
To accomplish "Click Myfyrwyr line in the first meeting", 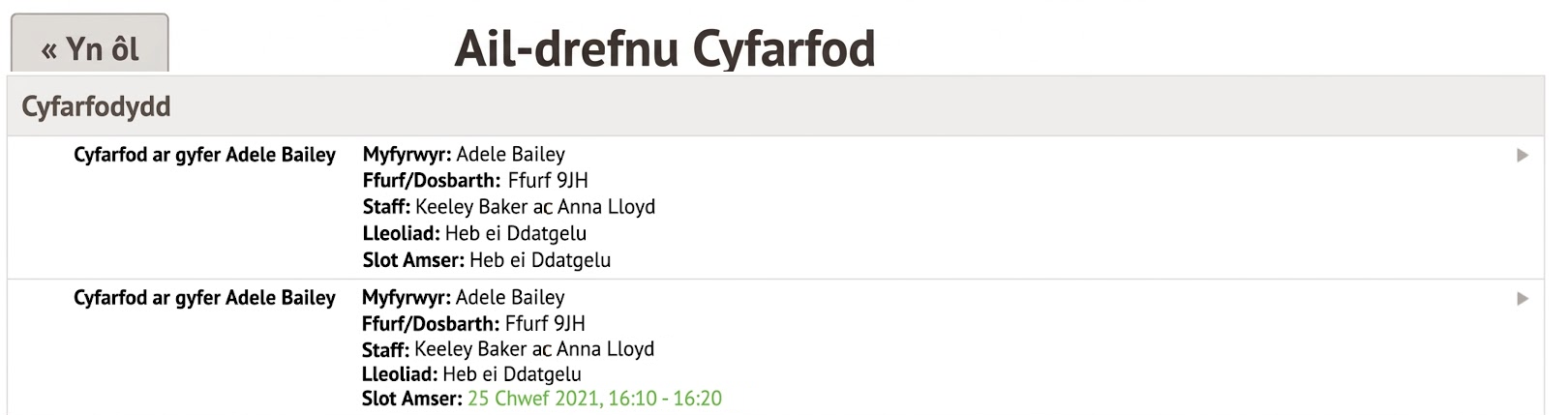I will coord(464,155).
